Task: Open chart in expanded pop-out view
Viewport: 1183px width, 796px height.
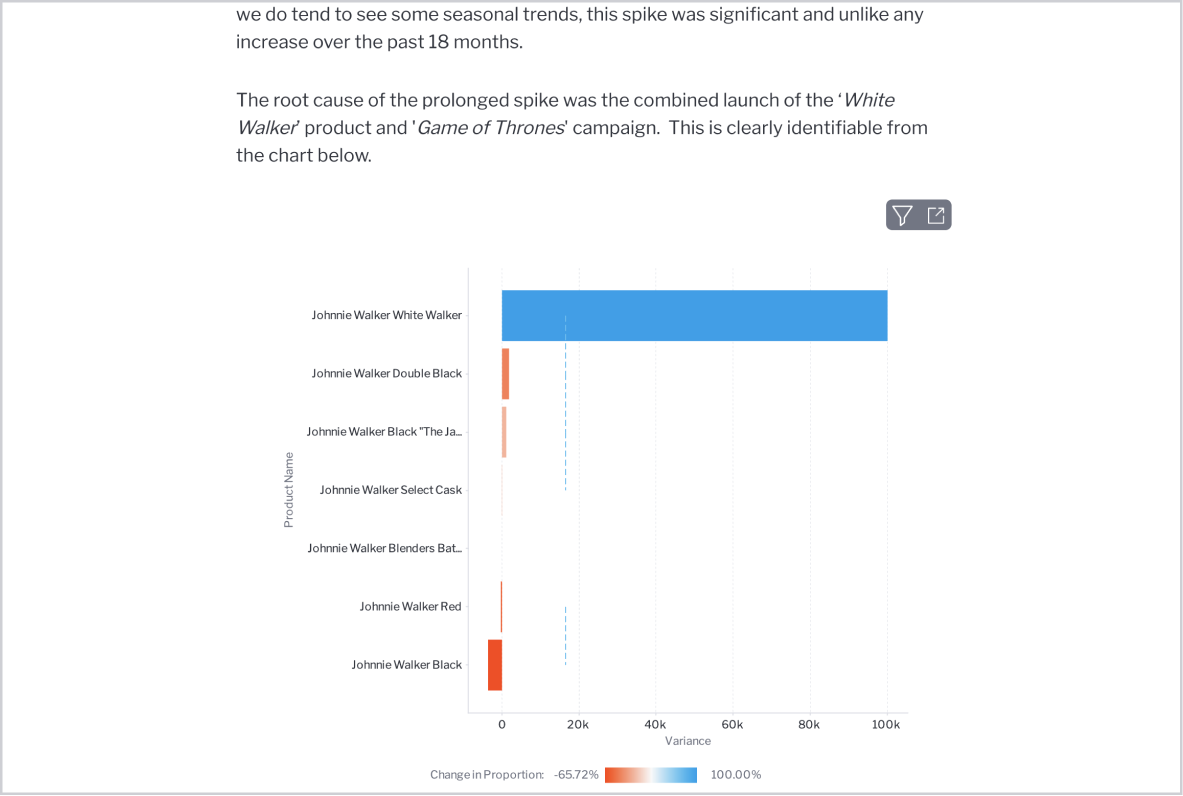Action: click(x=936, y=215)
